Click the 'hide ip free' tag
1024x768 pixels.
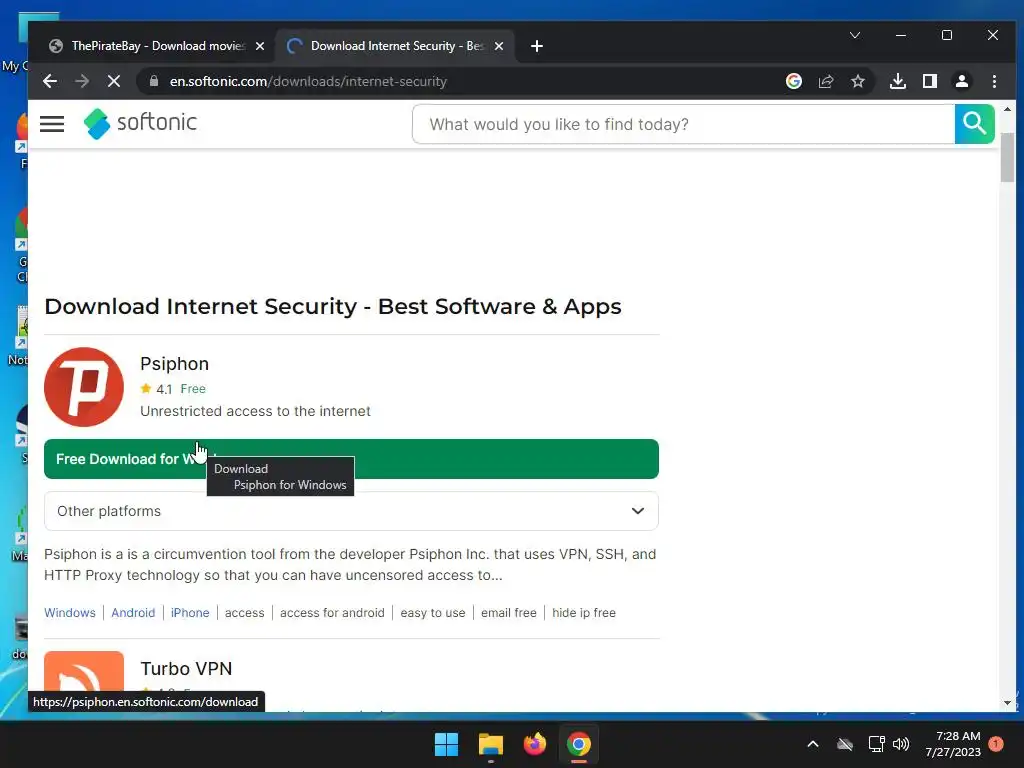[x=584, y=613]
